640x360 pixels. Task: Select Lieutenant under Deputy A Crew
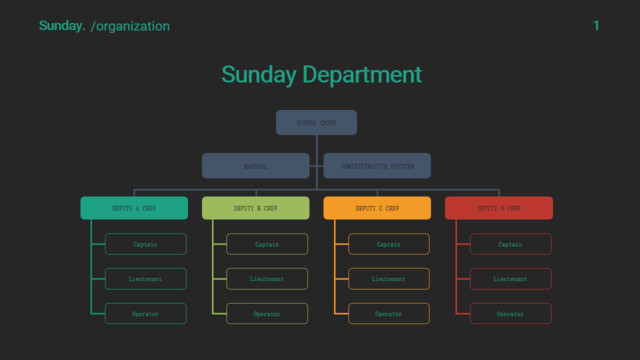coord(146,279)
